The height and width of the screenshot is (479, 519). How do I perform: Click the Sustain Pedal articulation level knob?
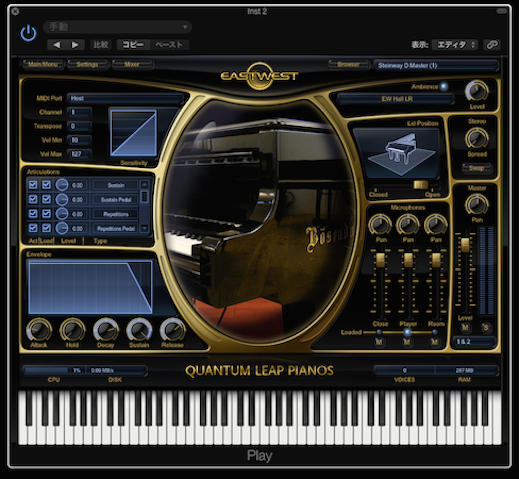coord(62,200)
